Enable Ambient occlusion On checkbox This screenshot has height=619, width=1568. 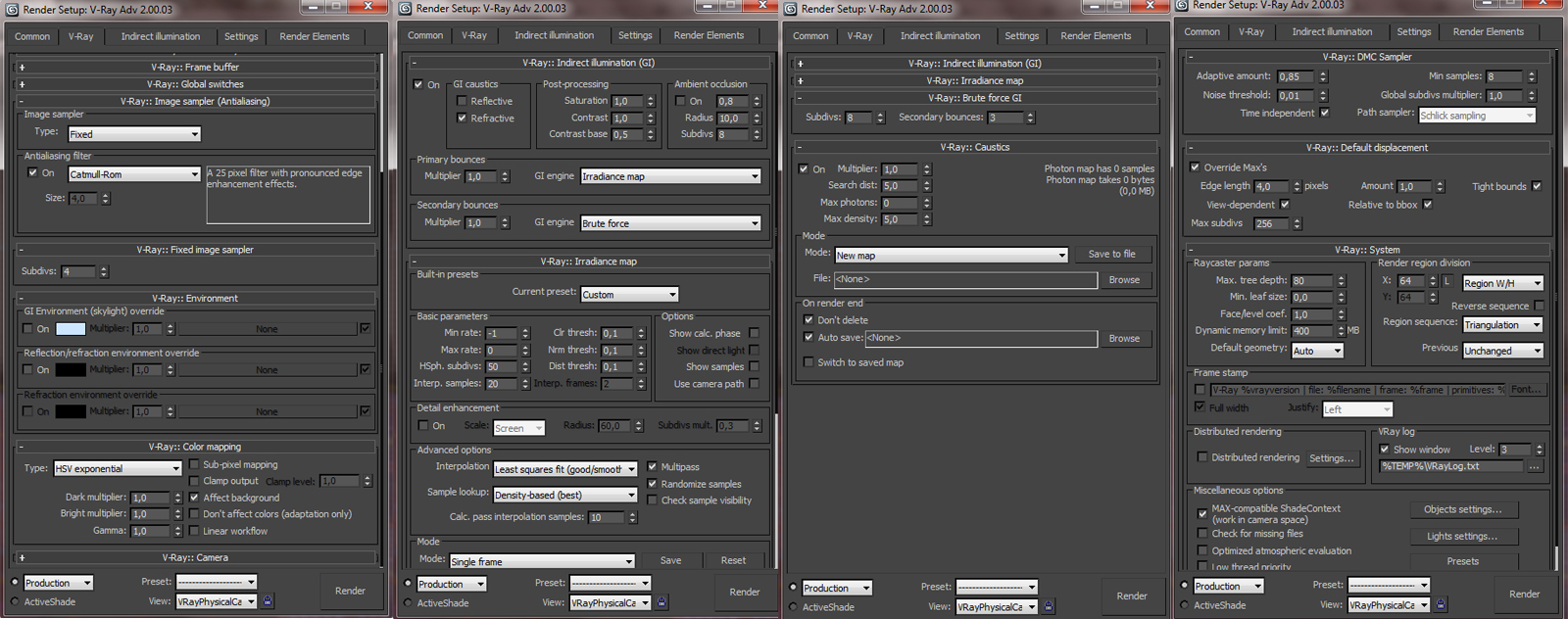point(681,101)
